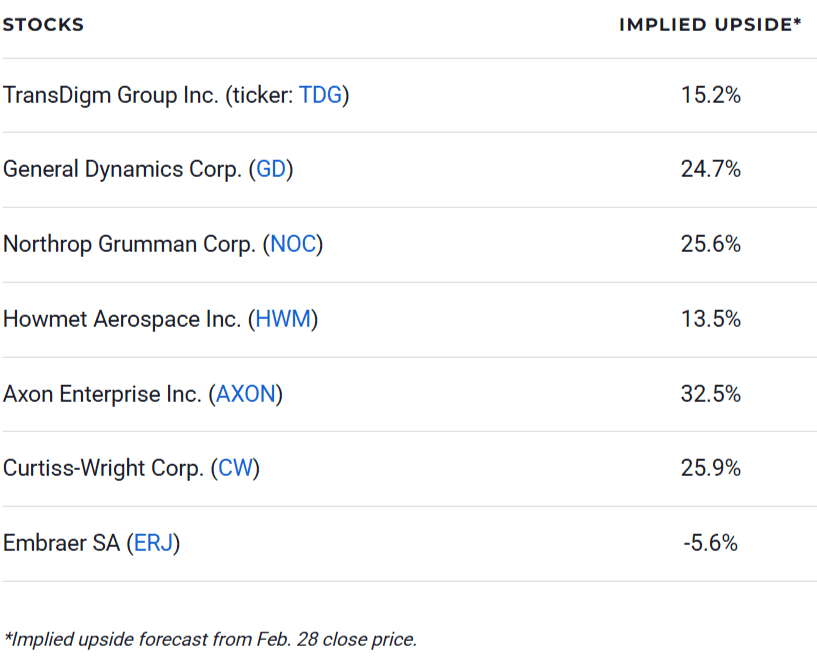Select the AXON ticker link
Viewport: 817px width, 668px height.
click(246, 394)
